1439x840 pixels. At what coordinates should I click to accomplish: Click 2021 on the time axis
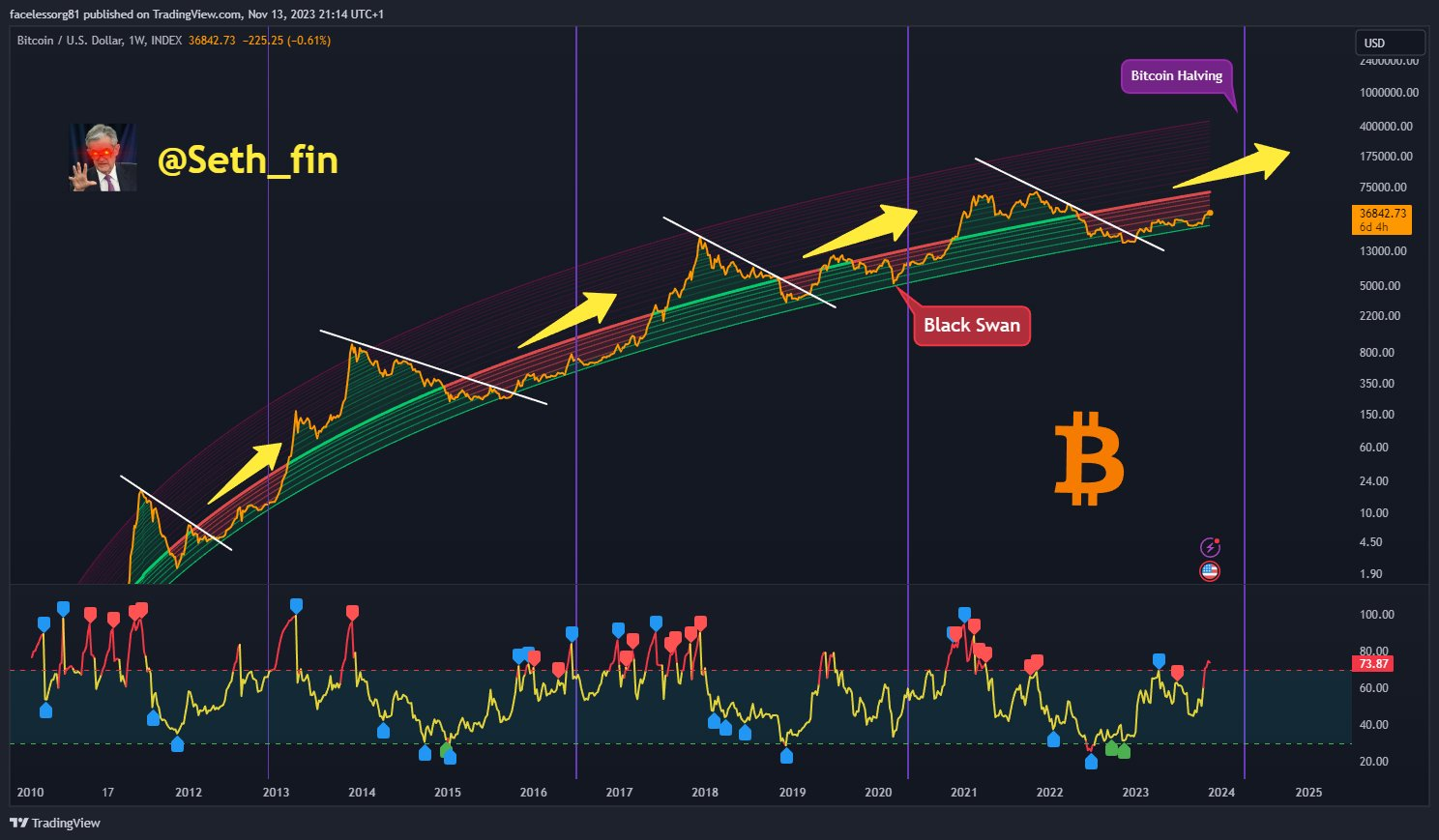(x=964, y=793)
